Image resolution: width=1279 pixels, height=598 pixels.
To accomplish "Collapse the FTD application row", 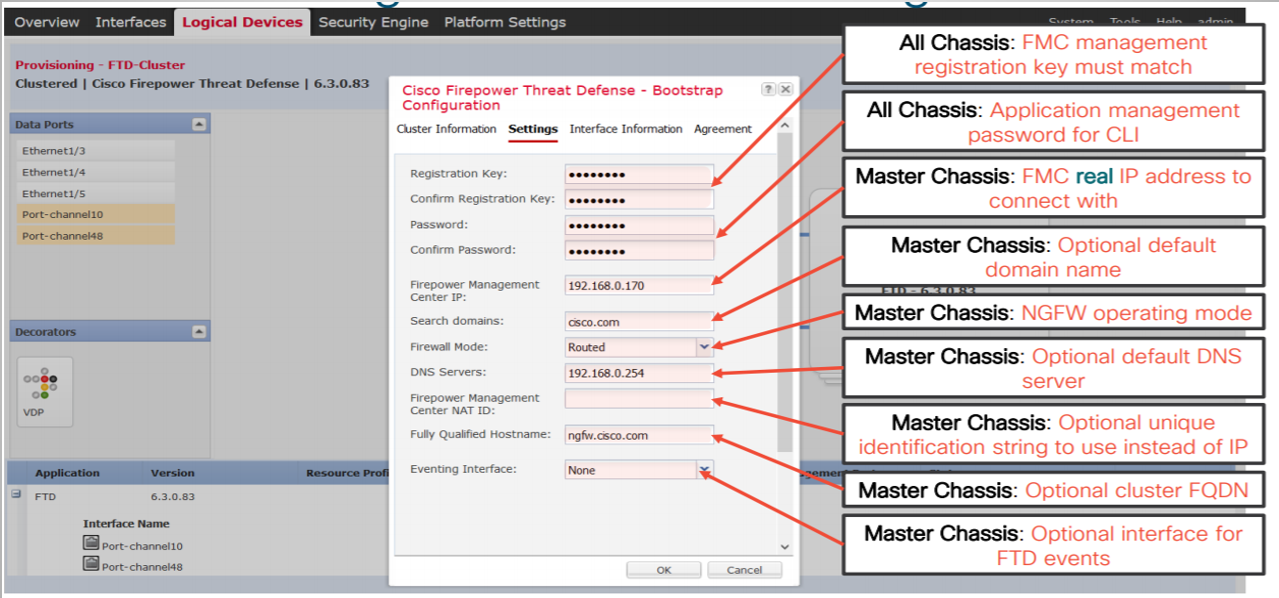I will 16,494.
